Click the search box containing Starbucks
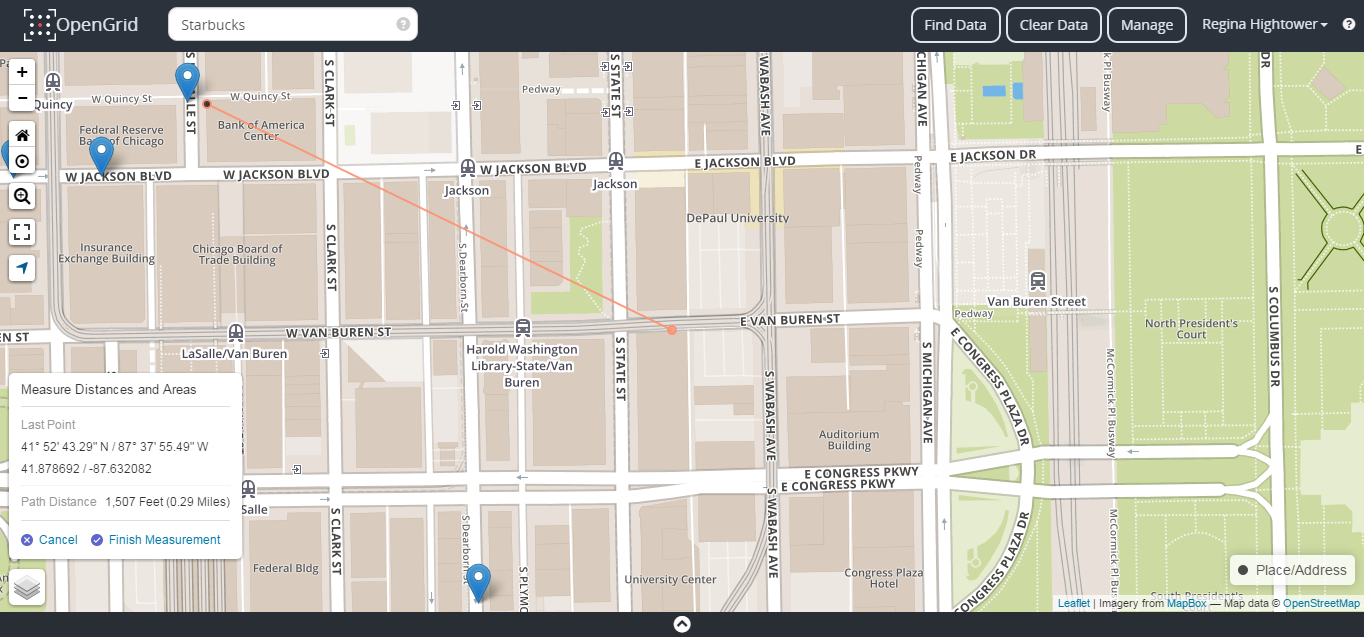This screenshot has height=637, width=1364. click(x=293, y=25)
